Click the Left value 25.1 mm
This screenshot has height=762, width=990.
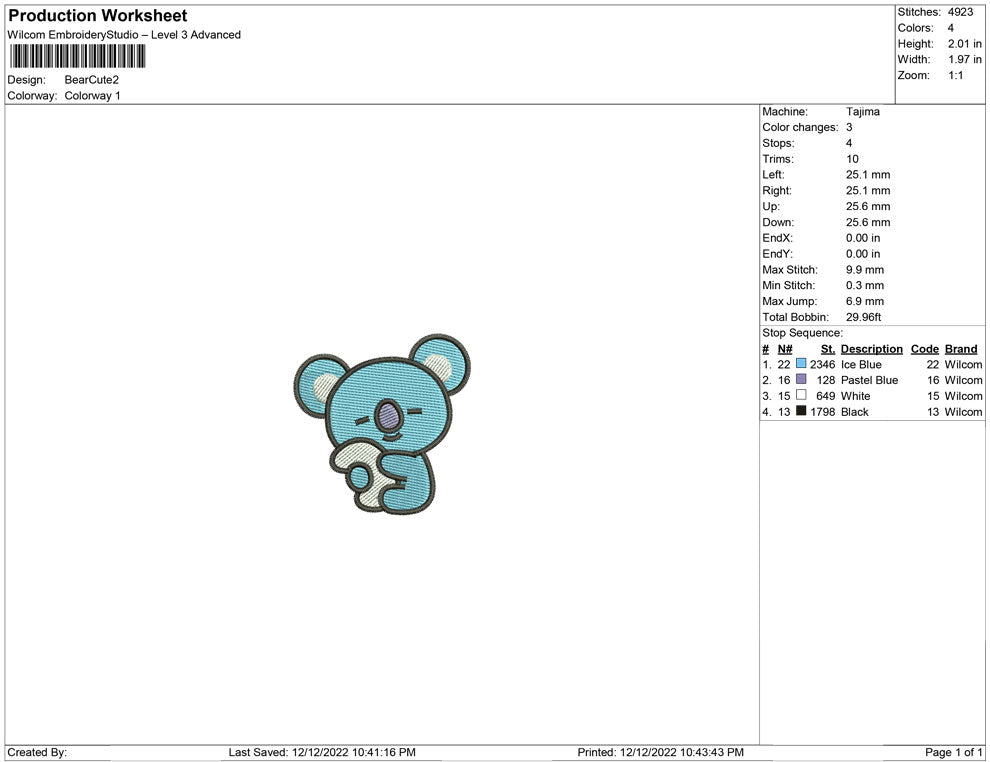pyautogui.click(x=868, y=174)
